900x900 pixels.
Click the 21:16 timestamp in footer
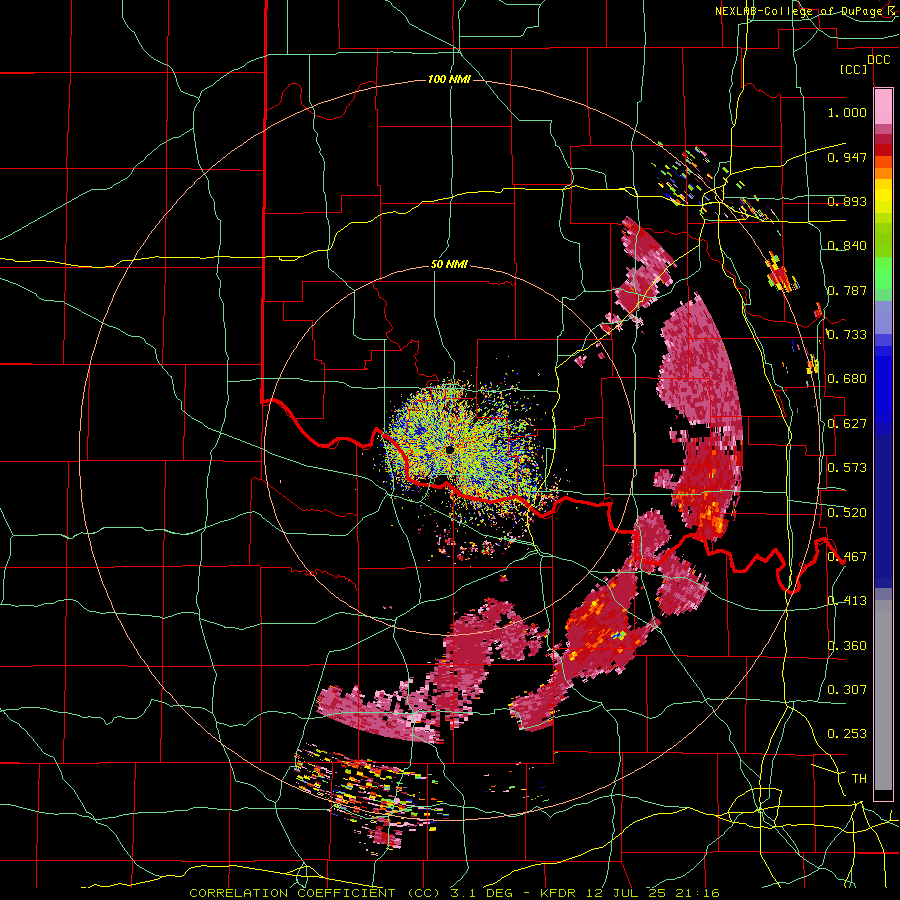tap(699, 893)
